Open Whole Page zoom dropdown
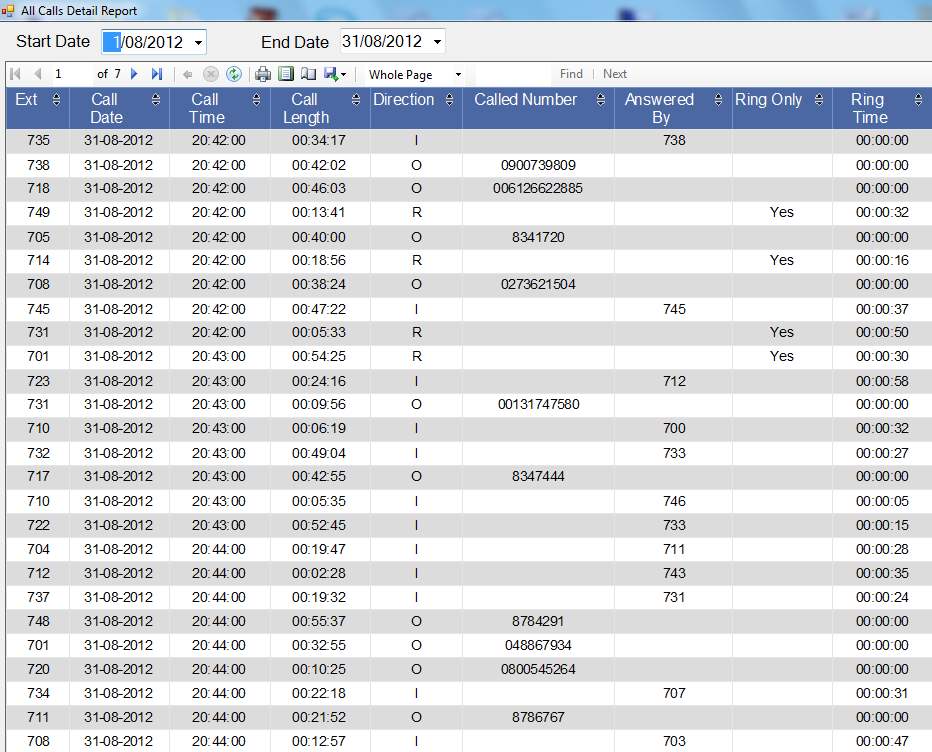The image size is (932, 752). 458,75
